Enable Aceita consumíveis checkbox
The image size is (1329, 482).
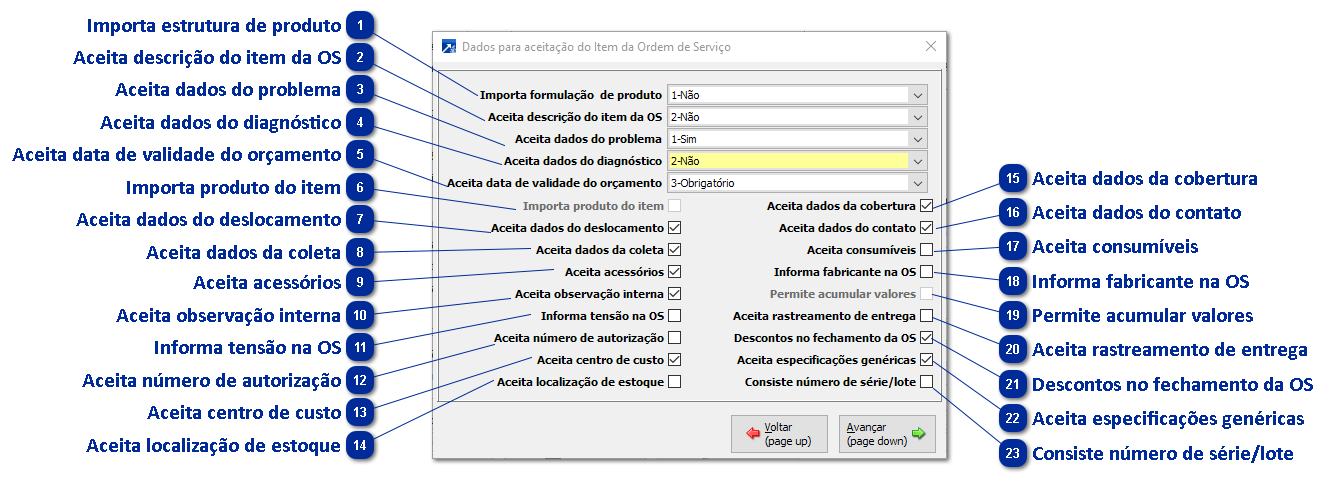(927, 249)
